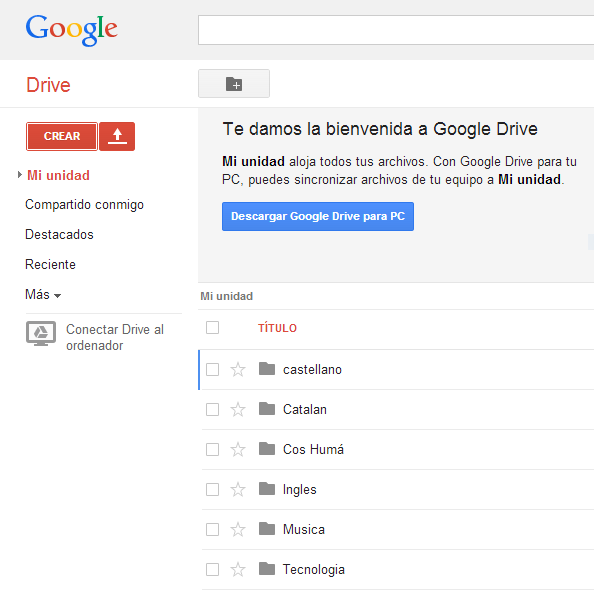594x597 pixels.
Task: Click the Google search input field
Action: click(x=396, y=30)
